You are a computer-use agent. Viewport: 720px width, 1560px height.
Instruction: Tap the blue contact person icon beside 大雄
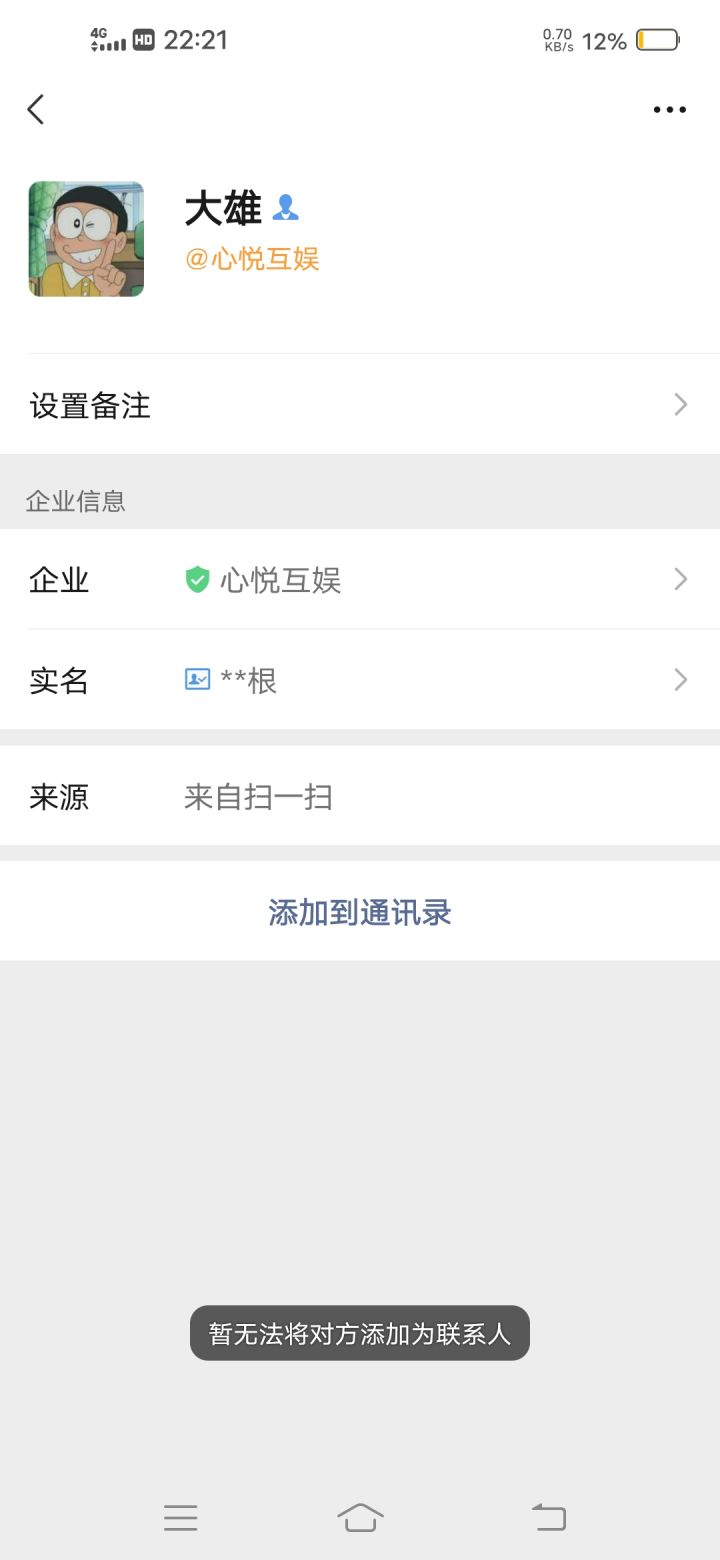[285, 207]
